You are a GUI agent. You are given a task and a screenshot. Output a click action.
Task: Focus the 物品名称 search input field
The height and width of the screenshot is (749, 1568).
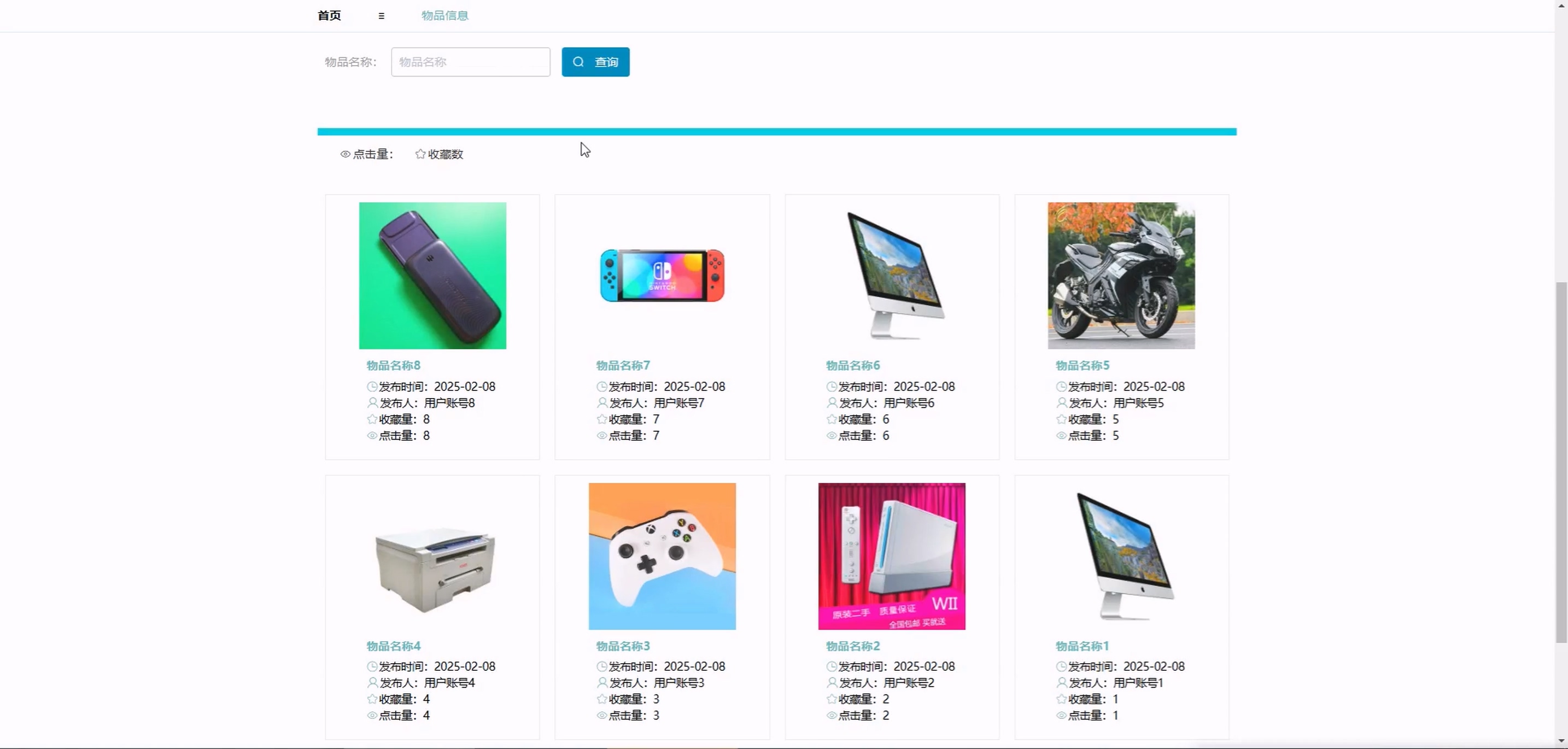[x=471, y=62]
